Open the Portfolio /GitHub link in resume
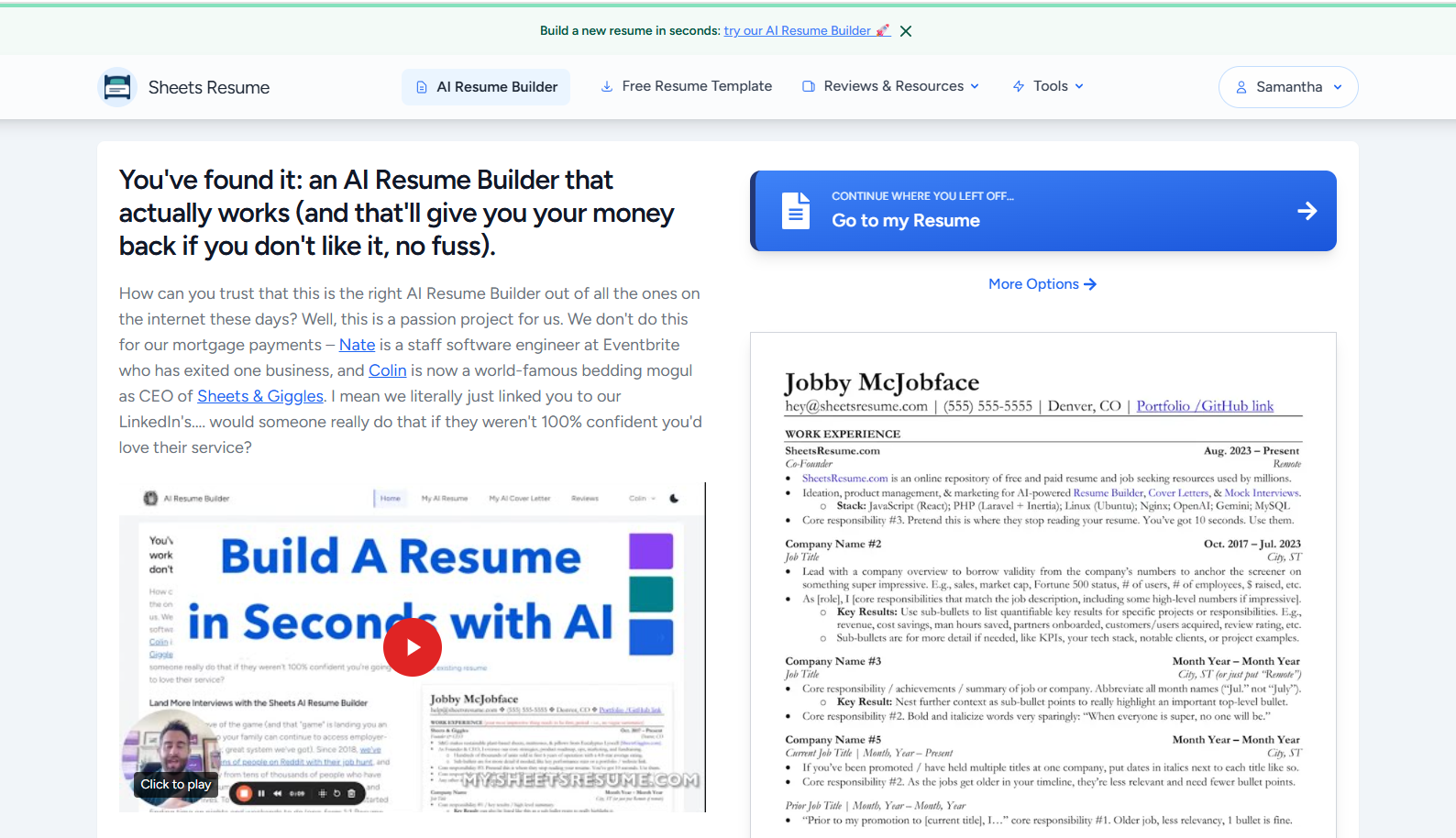Viewport: 1456px width, 838px height. click(x=1205, y=406)
